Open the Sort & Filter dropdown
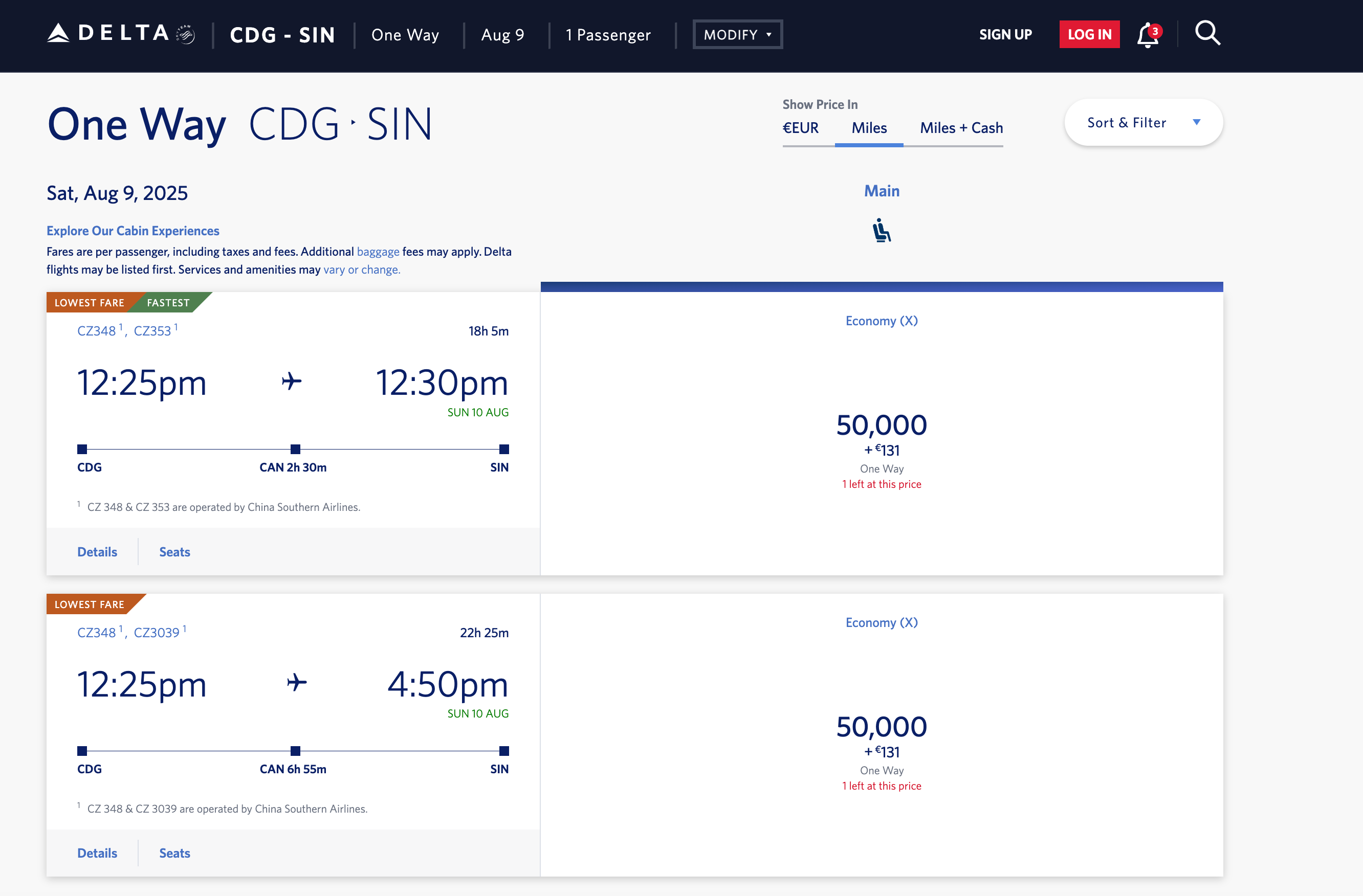 click(1143, 123)
